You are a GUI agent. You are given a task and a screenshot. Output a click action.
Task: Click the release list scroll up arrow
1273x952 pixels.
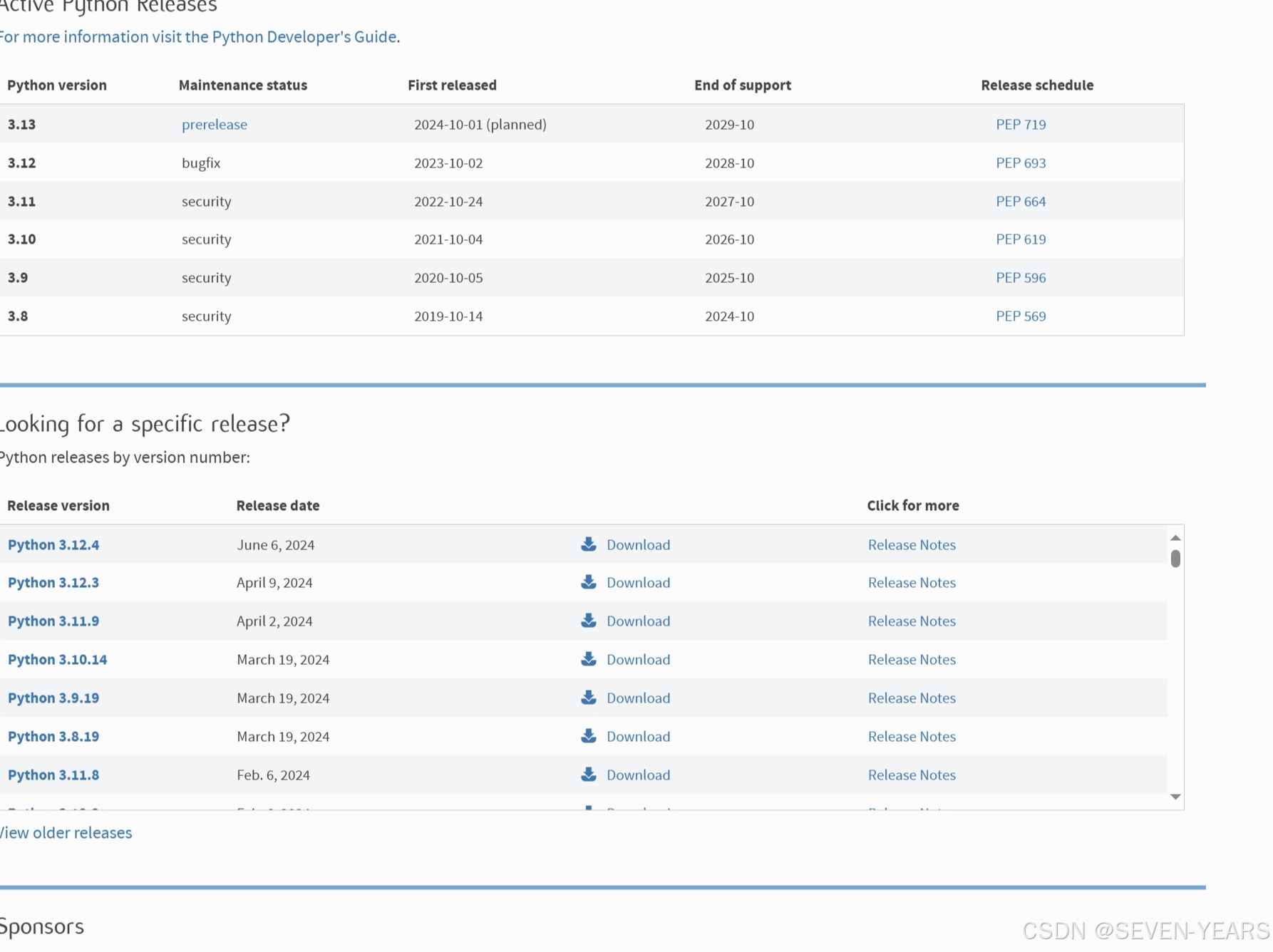pyautogui.click(x=1175, y=538)
